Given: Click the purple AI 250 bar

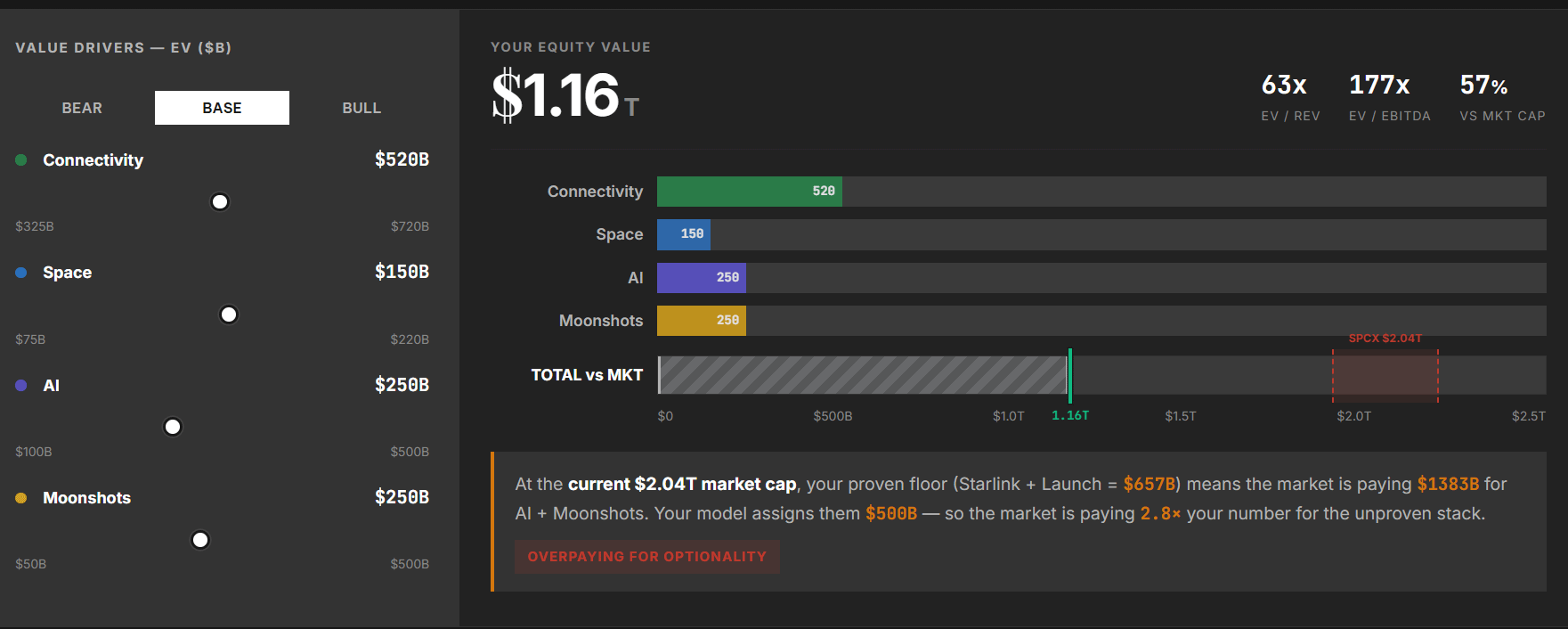Looking at the screenshot, I should pyautogui.click(x=702, y=278).
